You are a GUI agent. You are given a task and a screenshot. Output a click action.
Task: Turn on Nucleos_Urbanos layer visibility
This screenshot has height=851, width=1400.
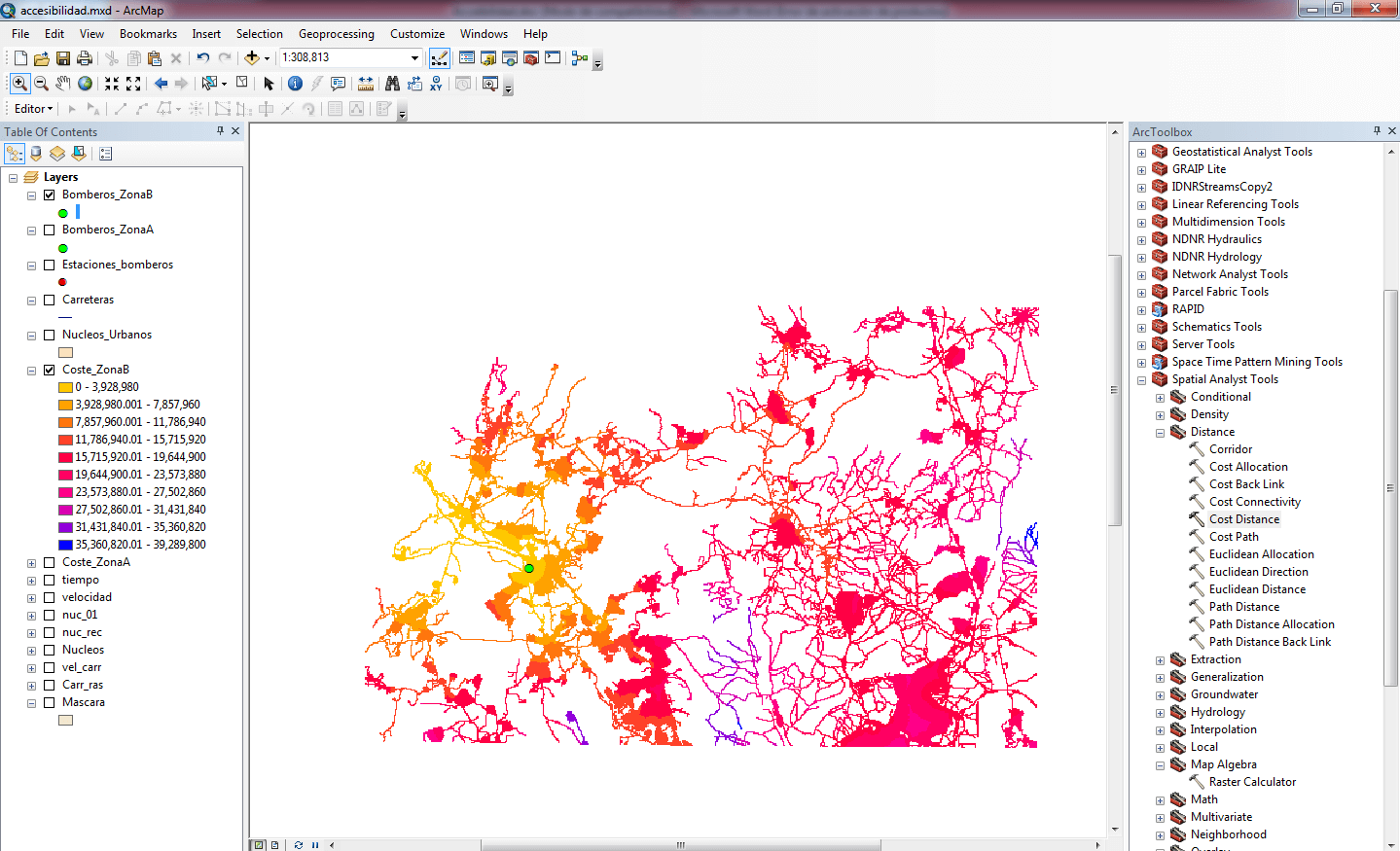pos(50,335)
